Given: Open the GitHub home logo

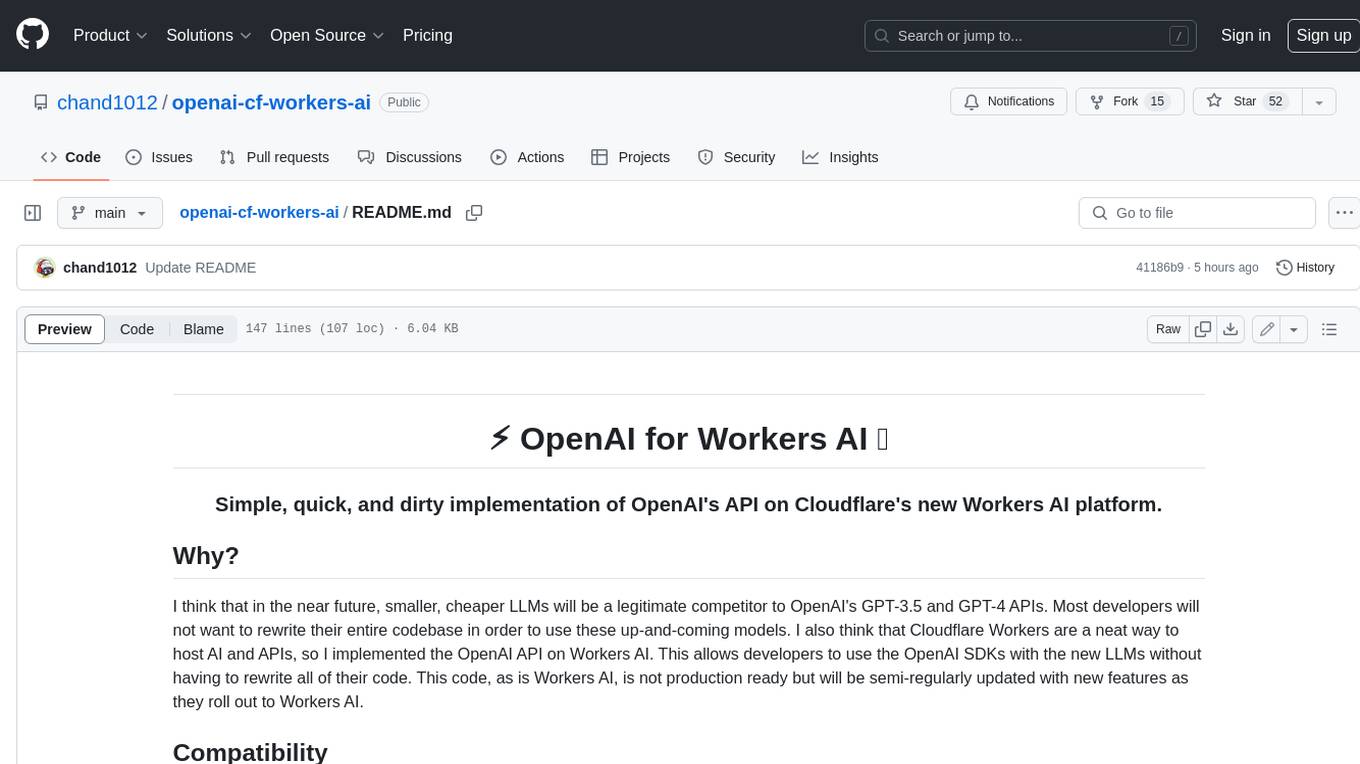Looking at the screenshot, I should click(x=32, y=35).
